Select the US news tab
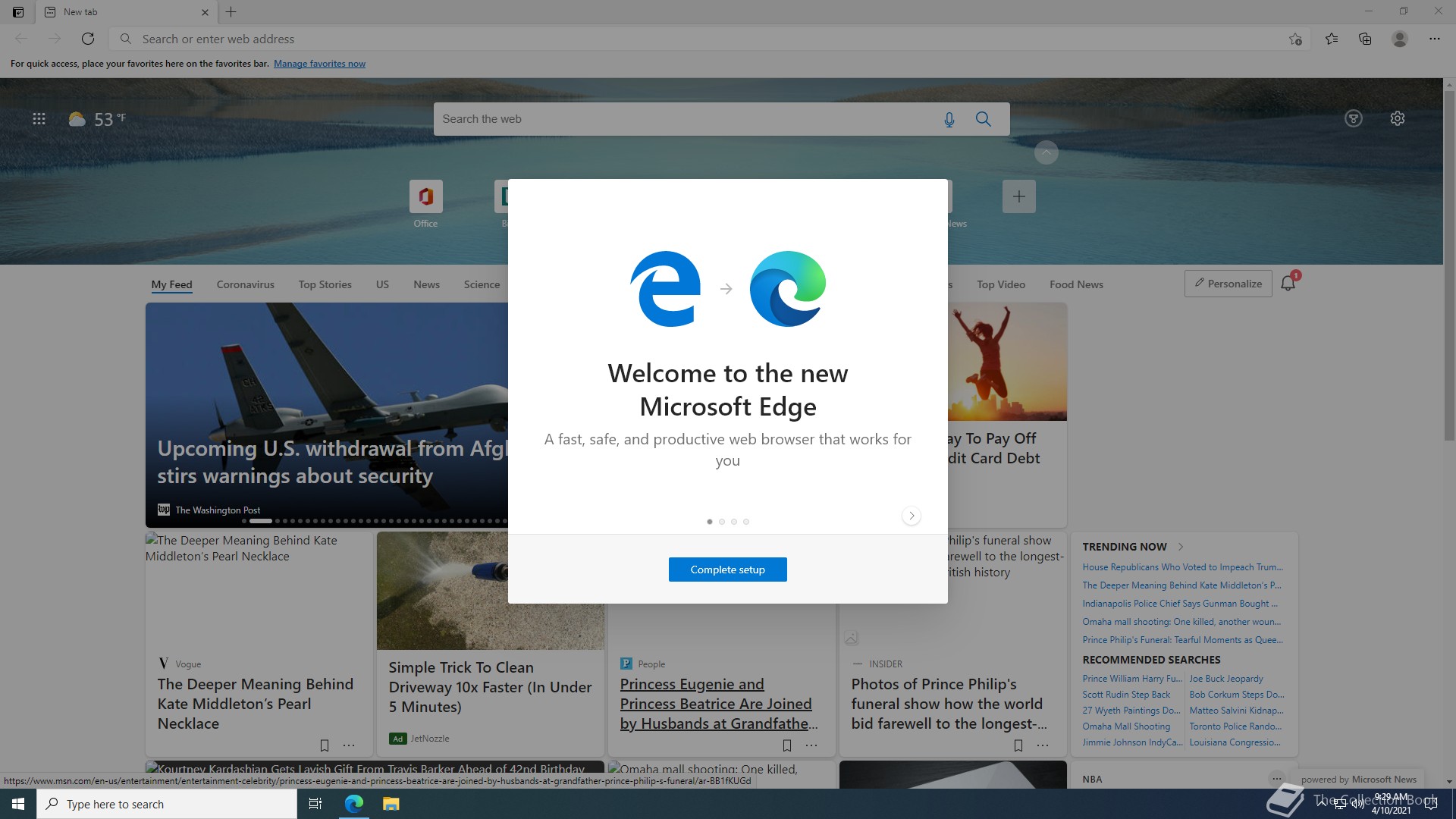The width and height of the screenshot is (1456, 819). 382,285
